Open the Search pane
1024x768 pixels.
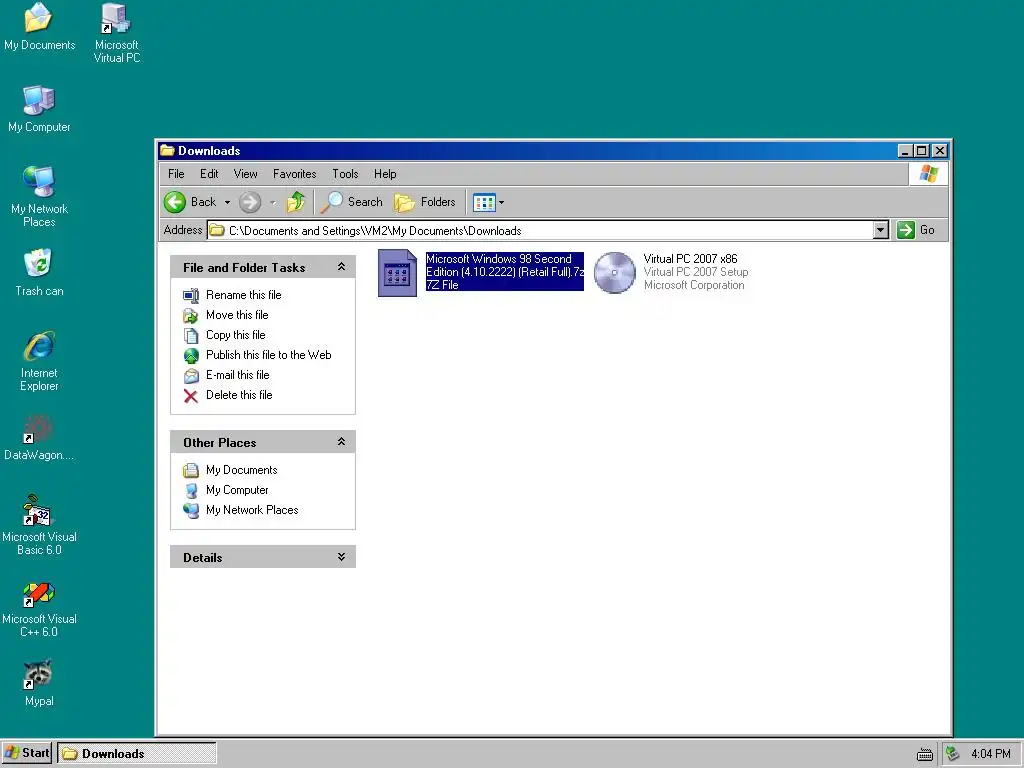(x=352, y=202)
